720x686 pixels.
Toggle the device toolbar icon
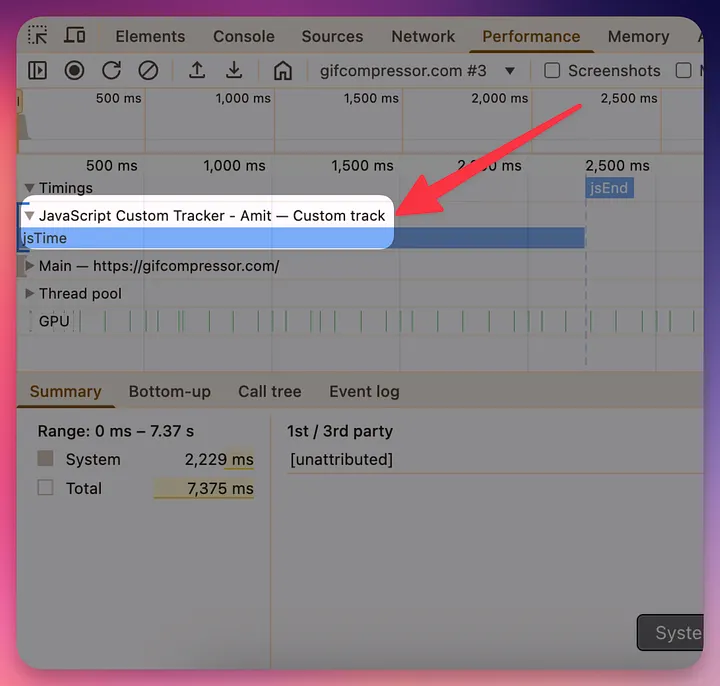coord(75,36)
